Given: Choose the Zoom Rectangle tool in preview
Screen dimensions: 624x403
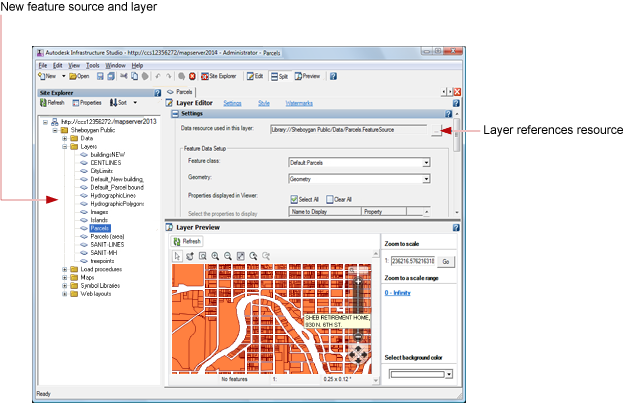Looking at the screenshot, I should [x=203, y=256].
